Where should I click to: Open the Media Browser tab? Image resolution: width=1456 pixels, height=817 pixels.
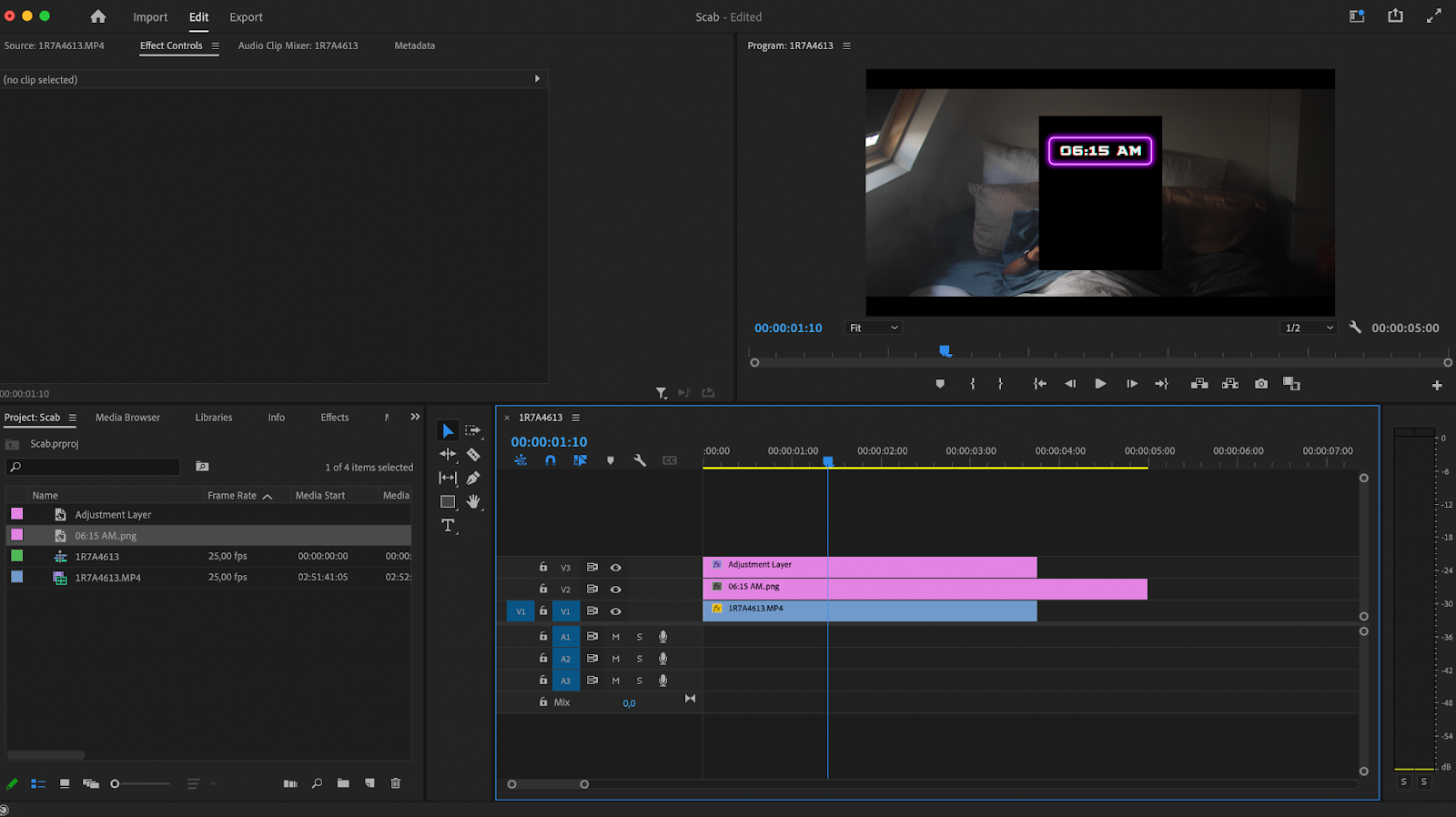127,418
